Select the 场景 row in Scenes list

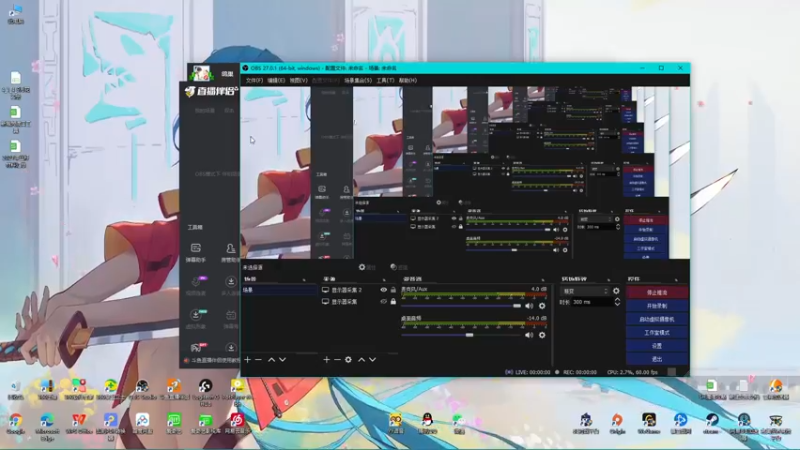[279, 290]
